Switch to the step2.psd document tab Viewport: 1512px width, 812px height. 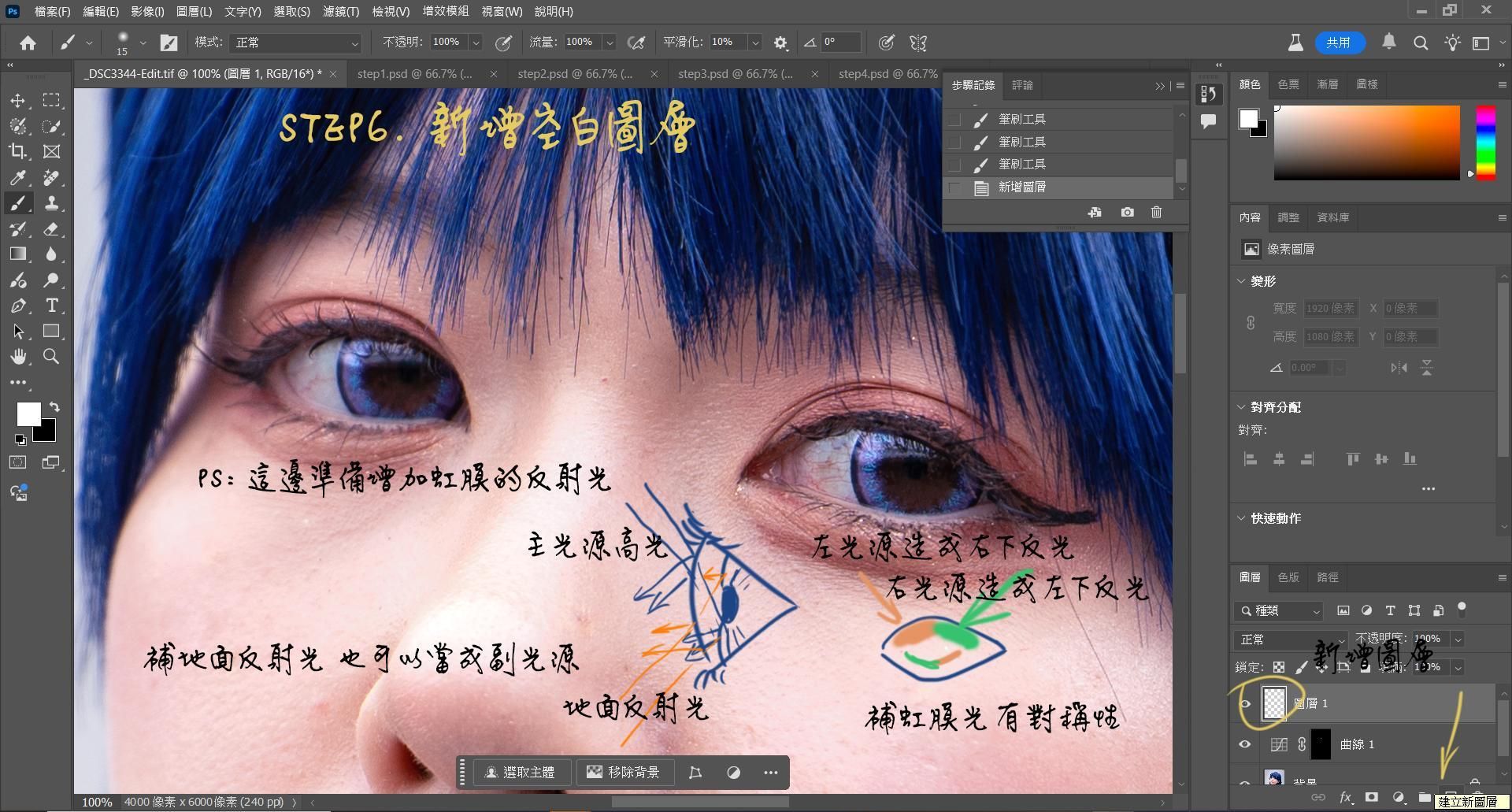coord(574,73)
